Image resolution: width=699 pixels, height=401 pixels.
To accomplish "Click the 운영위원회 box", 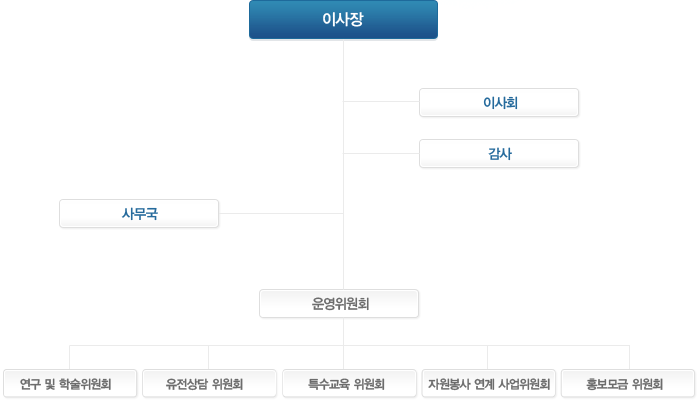I will [339, 303].
